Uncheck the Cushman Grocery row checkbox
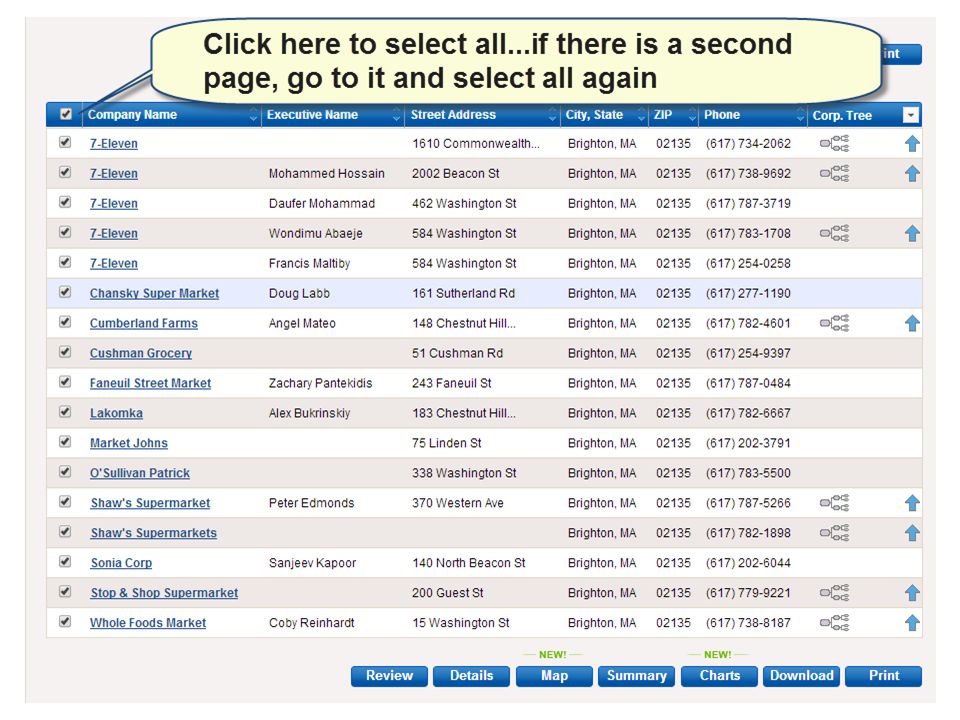 pos(65,352)
